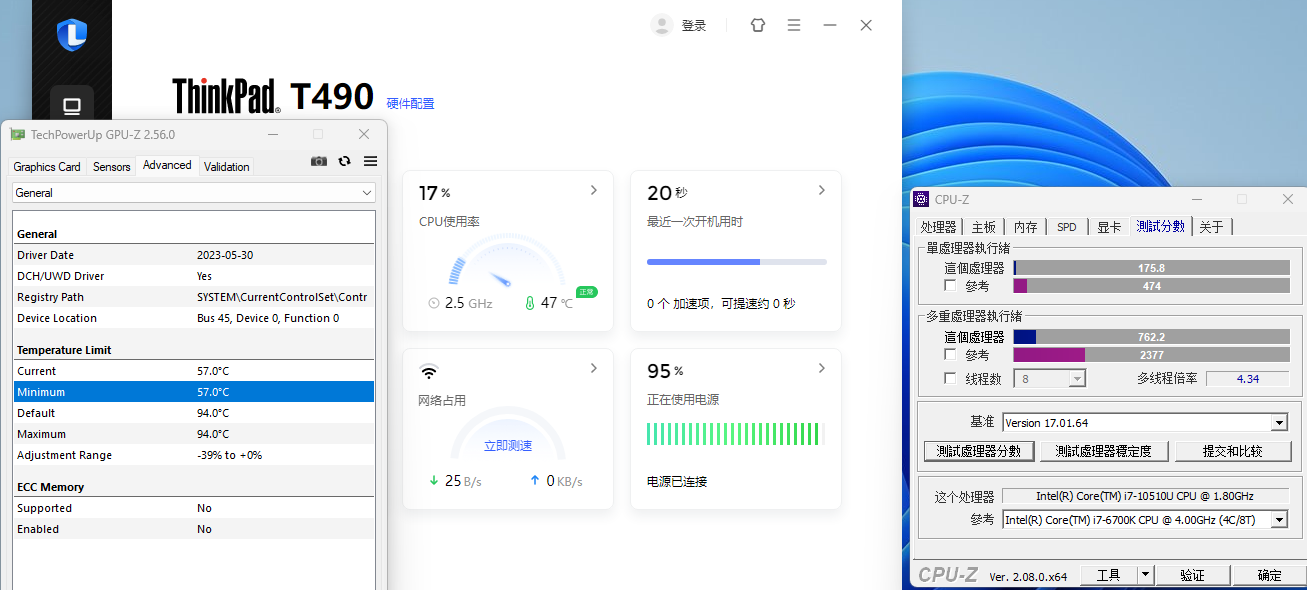Click the Wi-Fi icon in network card
The width and height of the screenshot is (1307, 590).
click(x=429, y=372)
